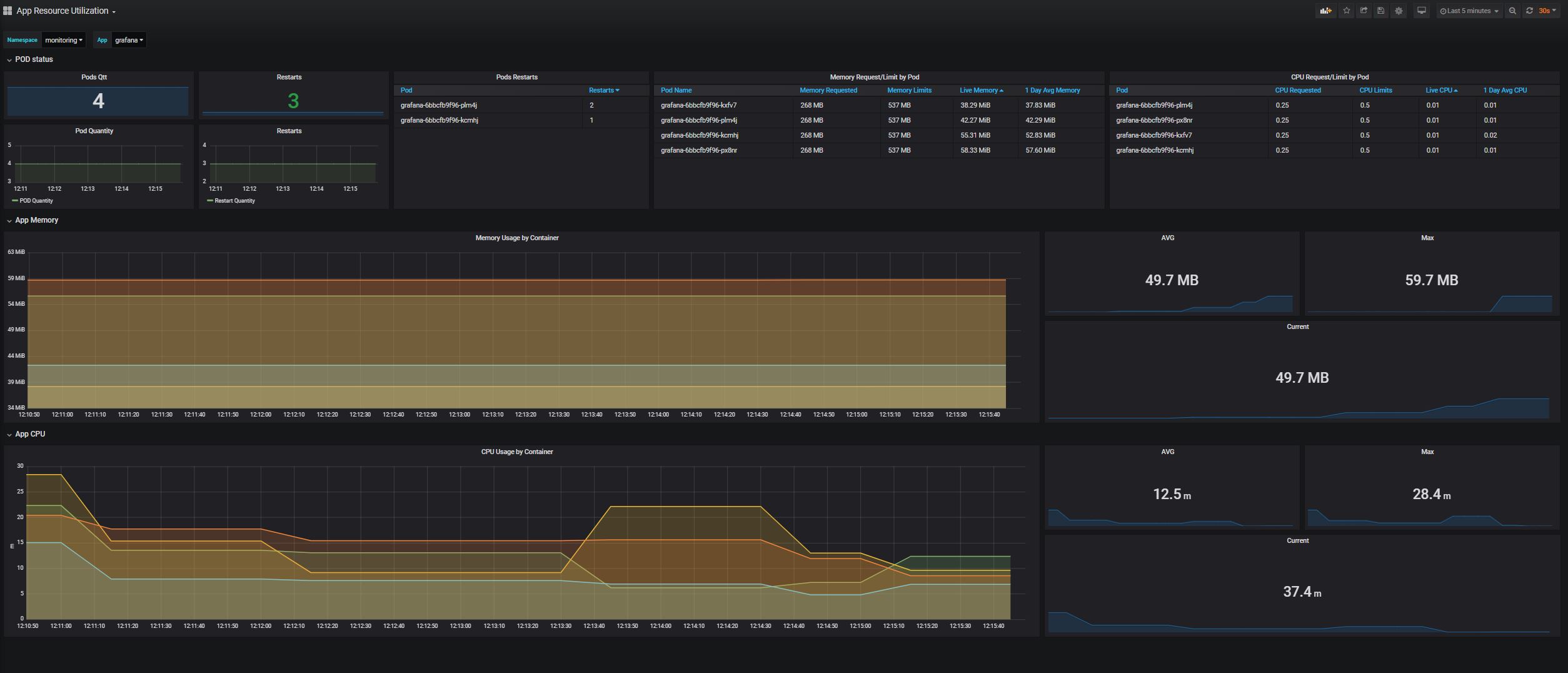The width and height of the screenshot is (1568, 673).
Task: Zoom out the time range
Action: click(1512, 11)
